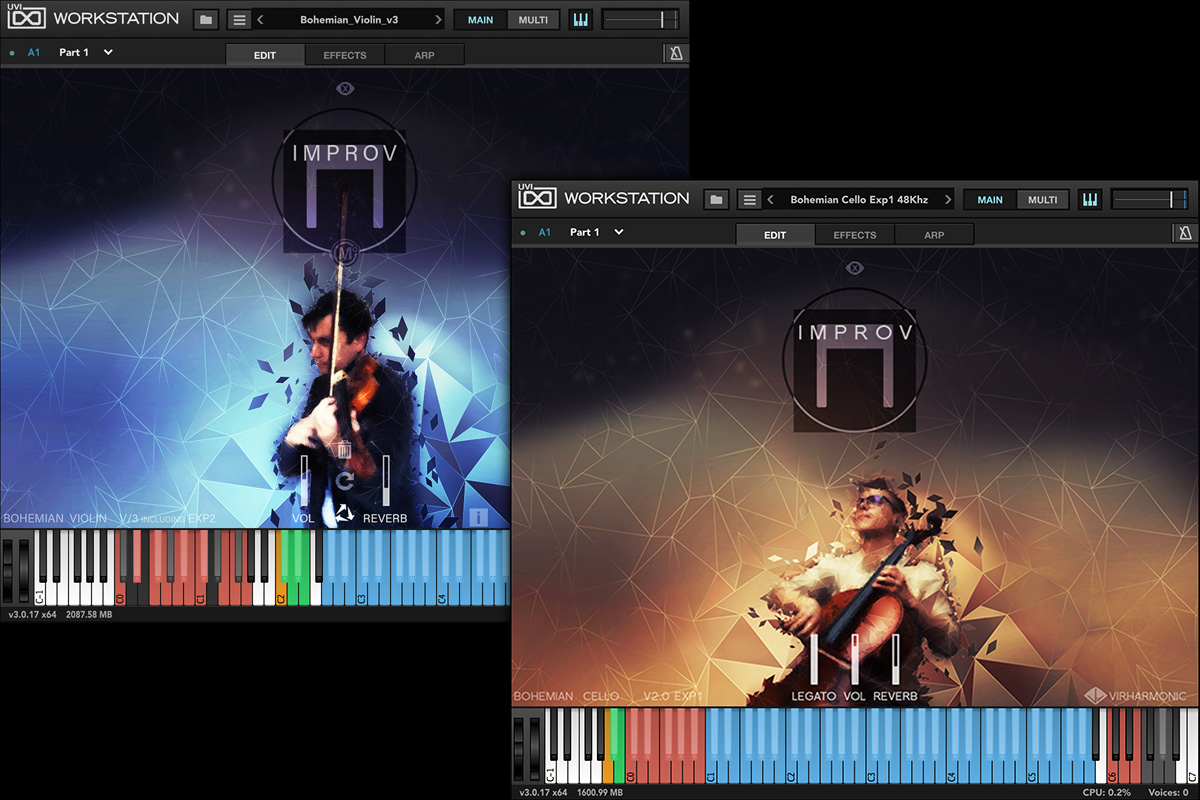Select the EFFECTS tab in the Violin window

345,55
